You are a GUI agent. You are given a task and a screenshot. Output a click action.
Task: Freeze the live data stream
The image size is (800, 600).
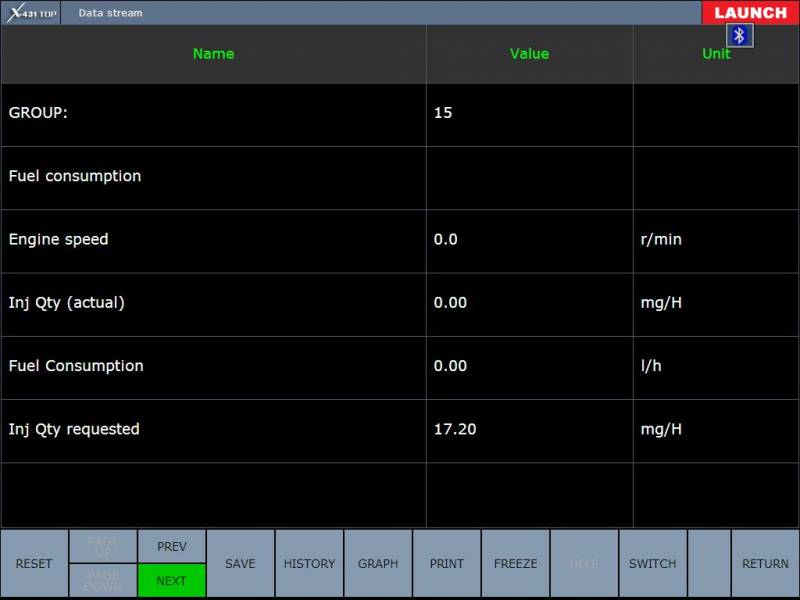[x=515, y=564]
